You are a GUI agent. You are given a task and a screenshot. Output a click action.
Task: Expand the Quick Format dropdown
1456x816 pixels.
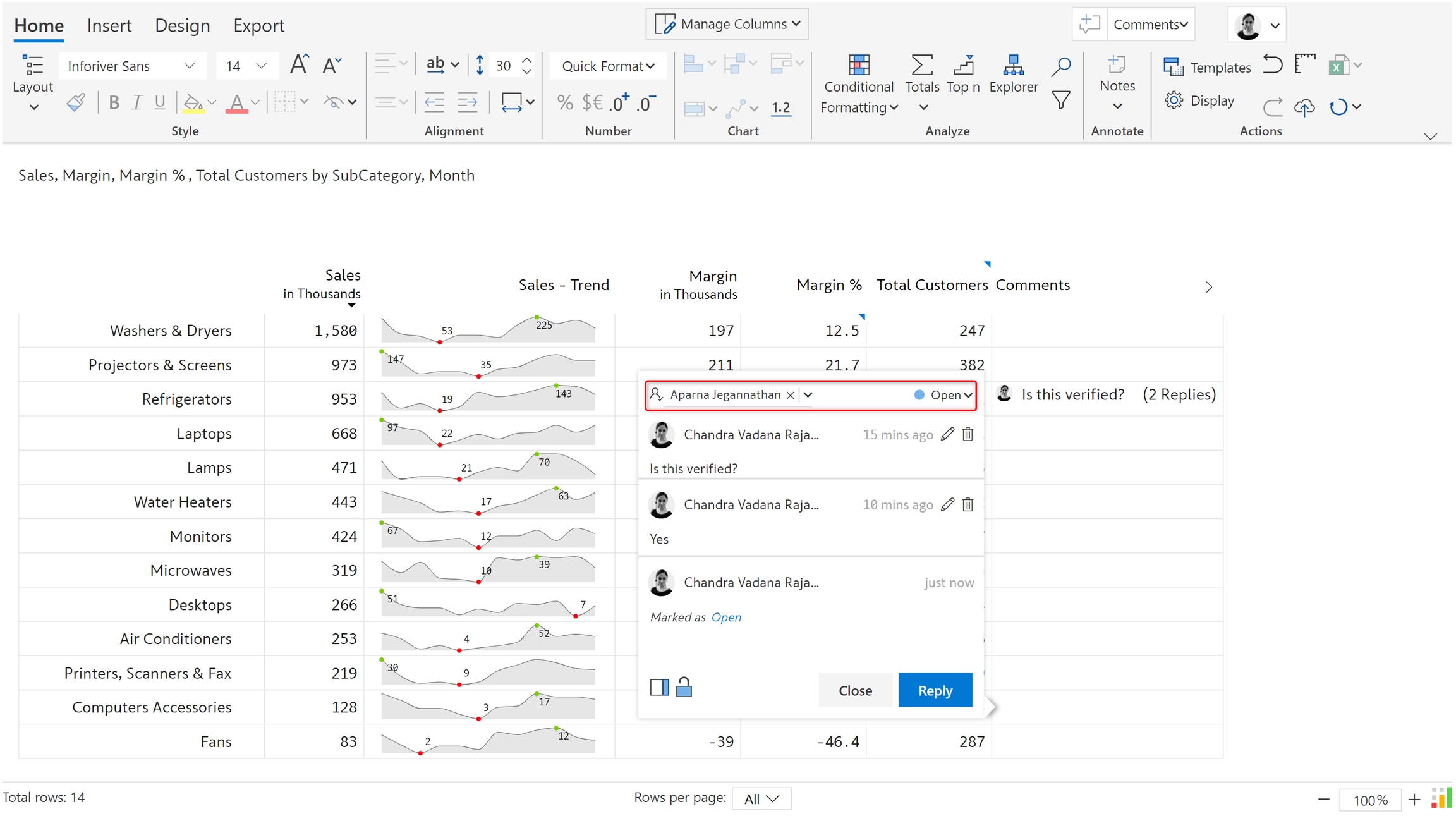click(x=608, y=66)
